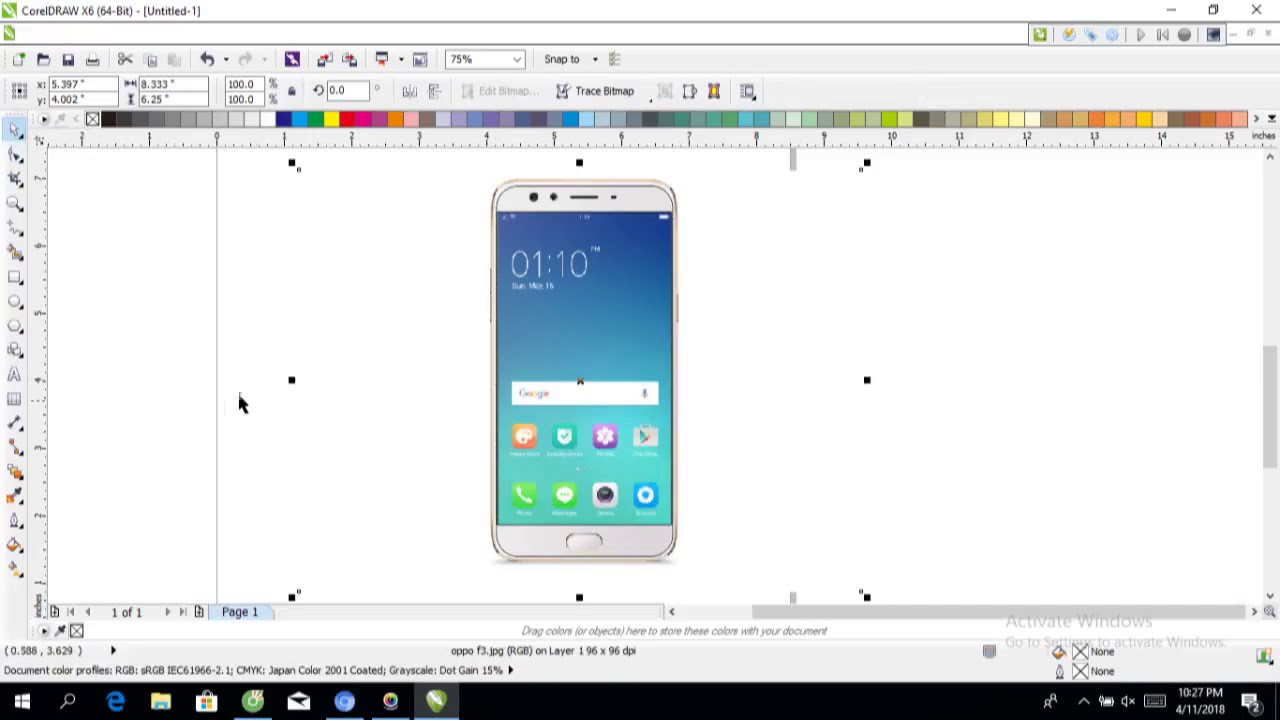Screen dimensions: 1280x720
Task: Expand document color profiles arrow
Action: 511,670
